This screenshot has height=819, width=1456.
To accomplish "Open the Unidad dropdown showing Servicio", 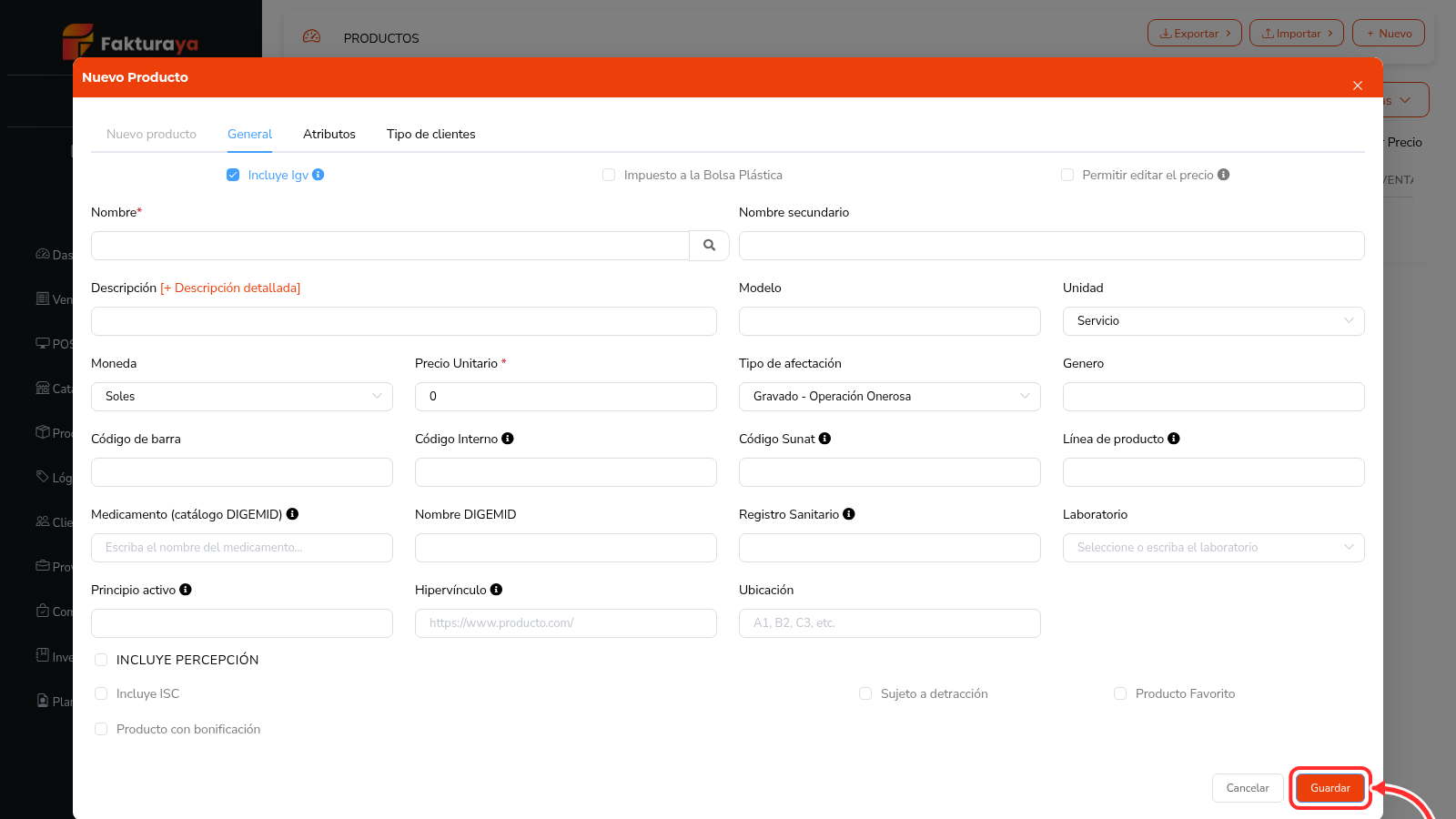I will pyautogui.click(x=1214, y=321).
